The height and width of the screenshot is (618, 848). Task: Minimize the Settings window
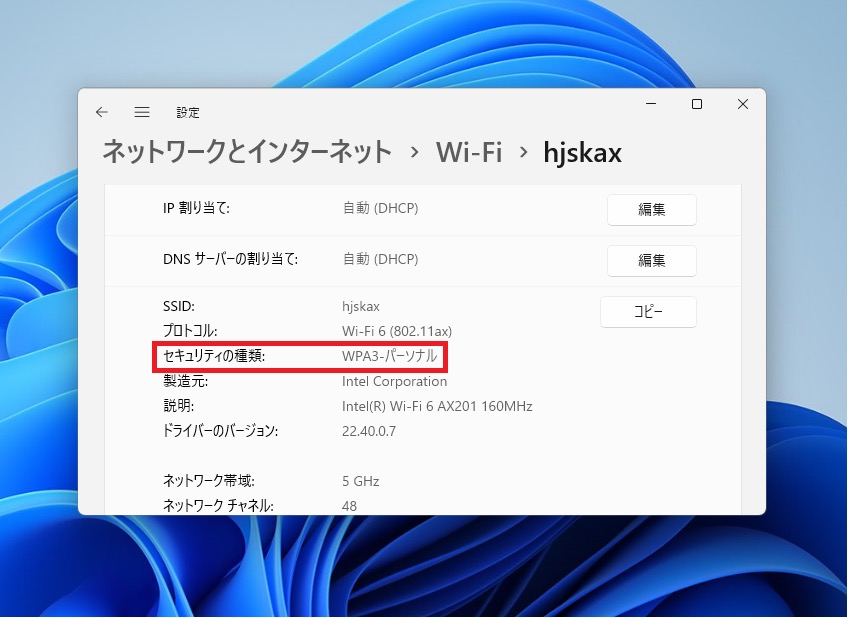pos(651,104)
